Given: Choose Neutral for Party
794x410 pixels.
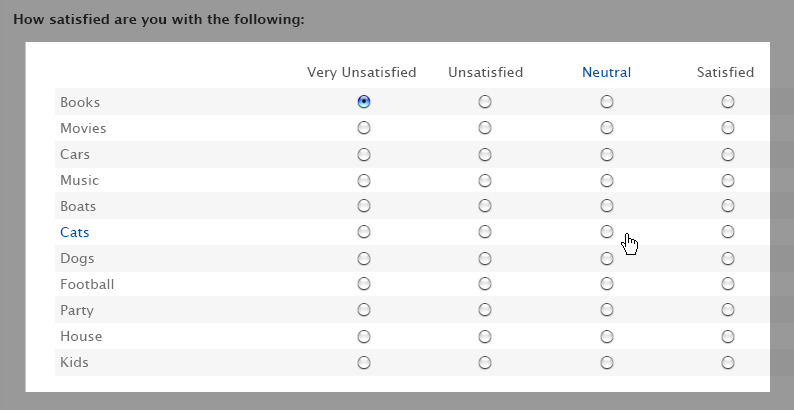Looking at the screenshot, I should coord(607,310).
